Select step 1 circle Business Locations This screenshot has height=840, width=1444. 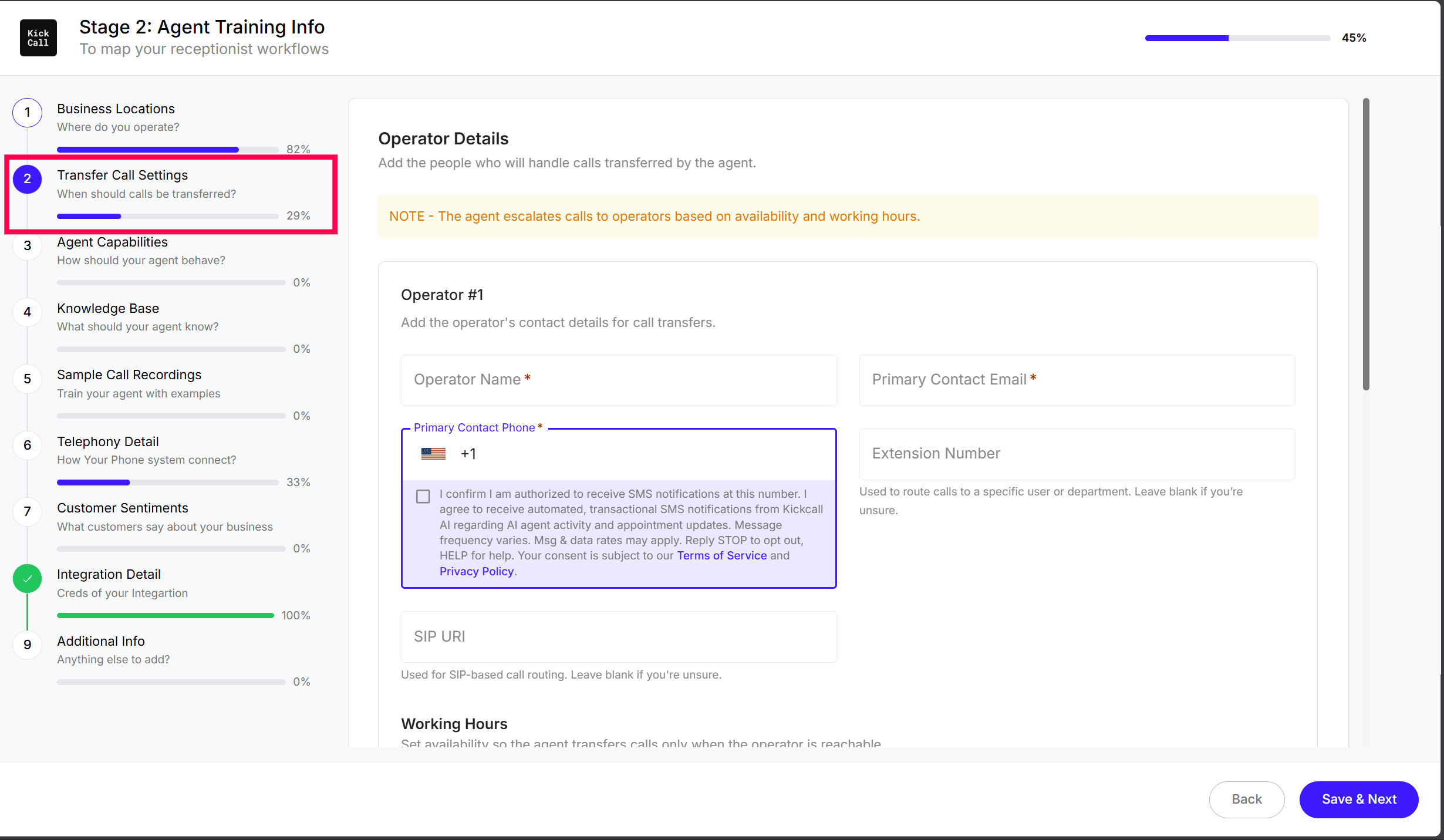[x=27, y=113]
